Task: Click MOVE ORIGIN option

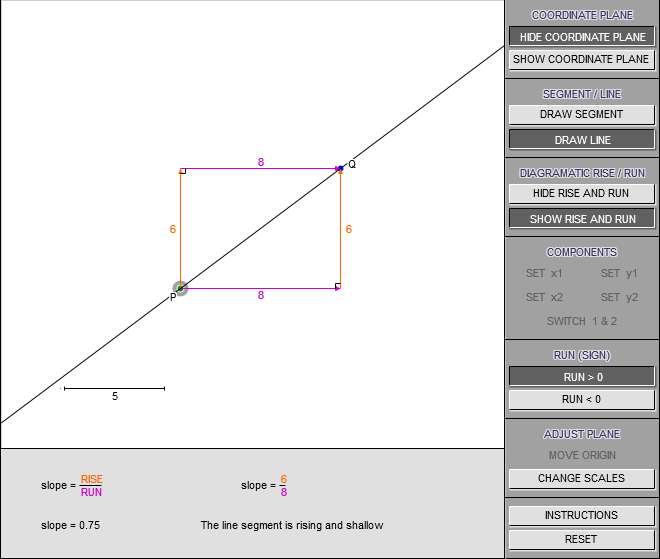Action: pos(582,455)
